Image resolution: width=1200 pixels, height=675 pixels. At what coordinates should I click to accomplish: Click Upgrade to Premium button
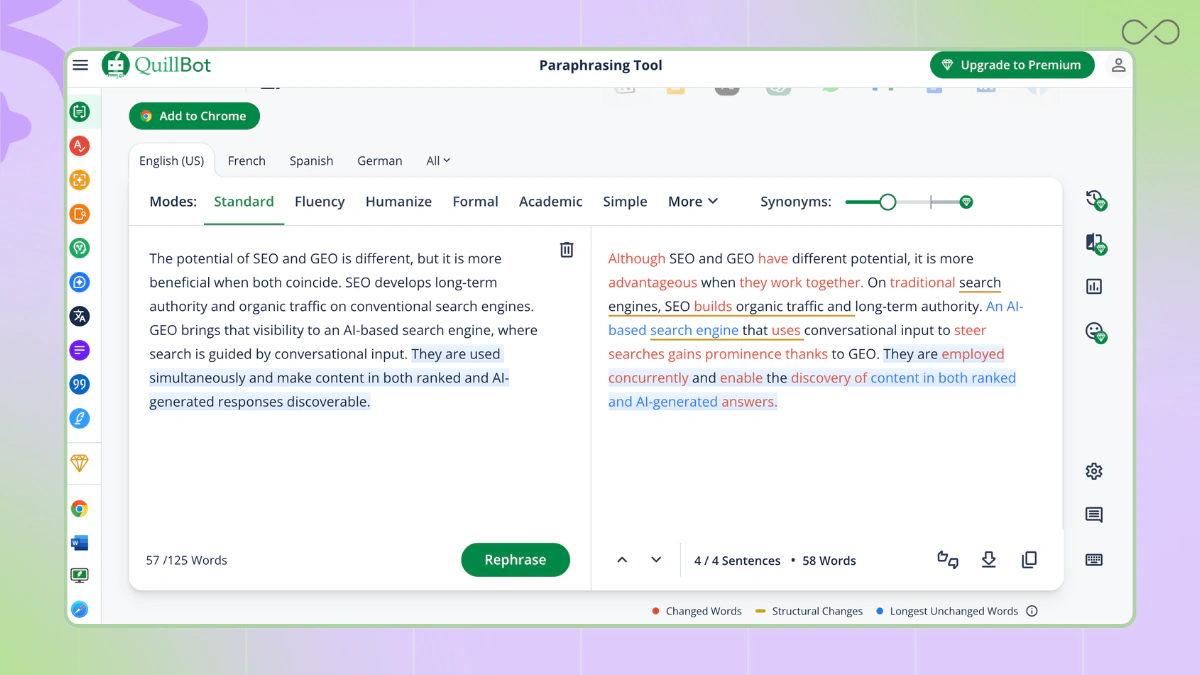1012,65
